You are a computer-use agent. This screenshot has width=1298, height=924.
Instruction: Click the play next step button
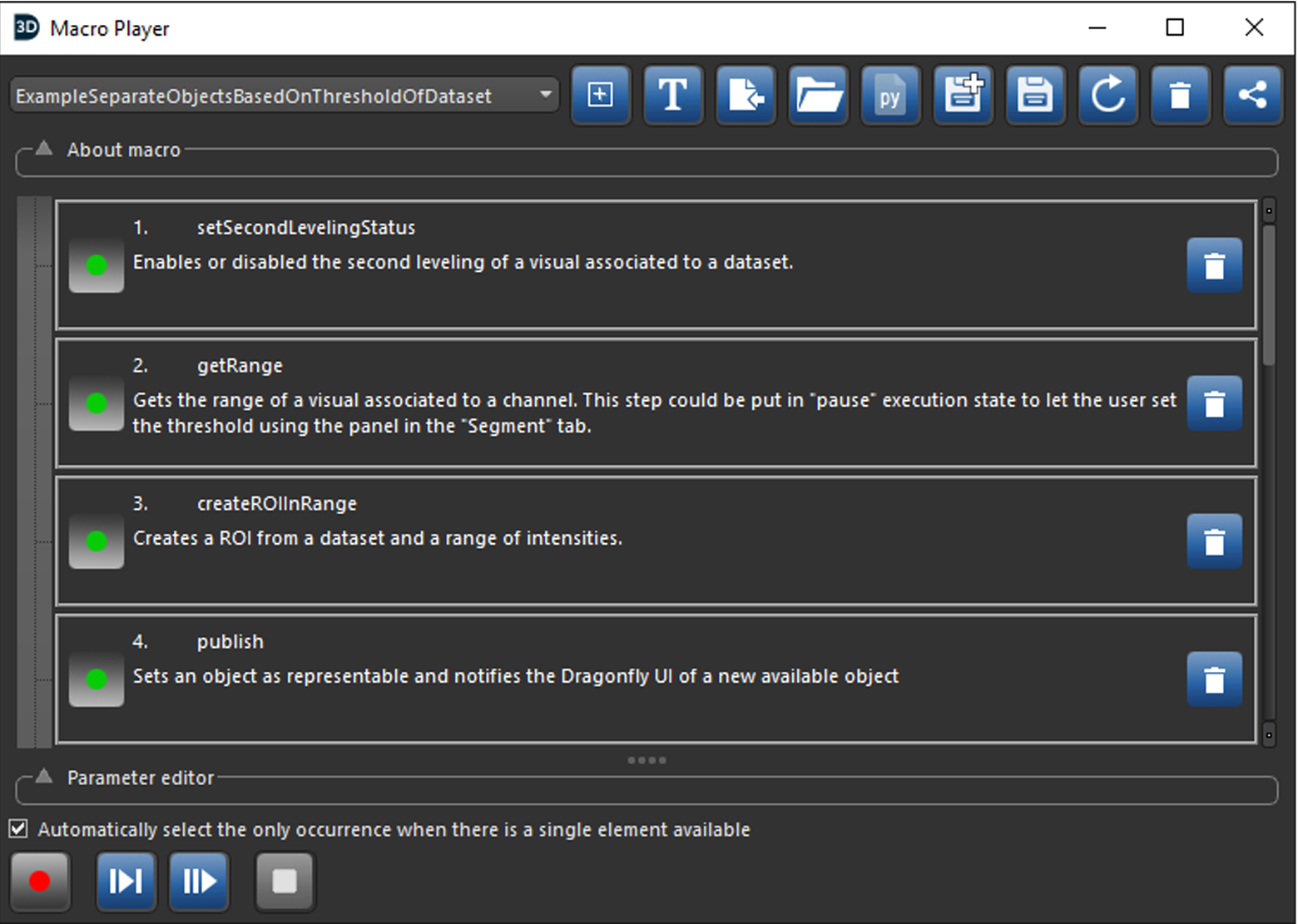126,881
